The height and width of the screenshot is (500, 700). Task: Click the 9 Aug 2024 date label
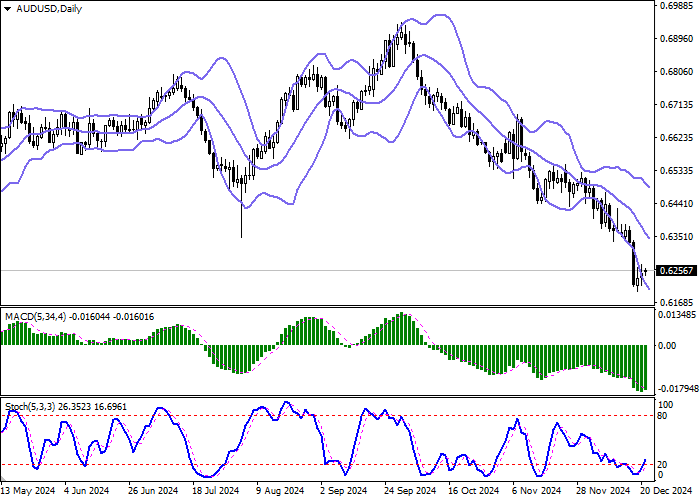pos(278,492)
